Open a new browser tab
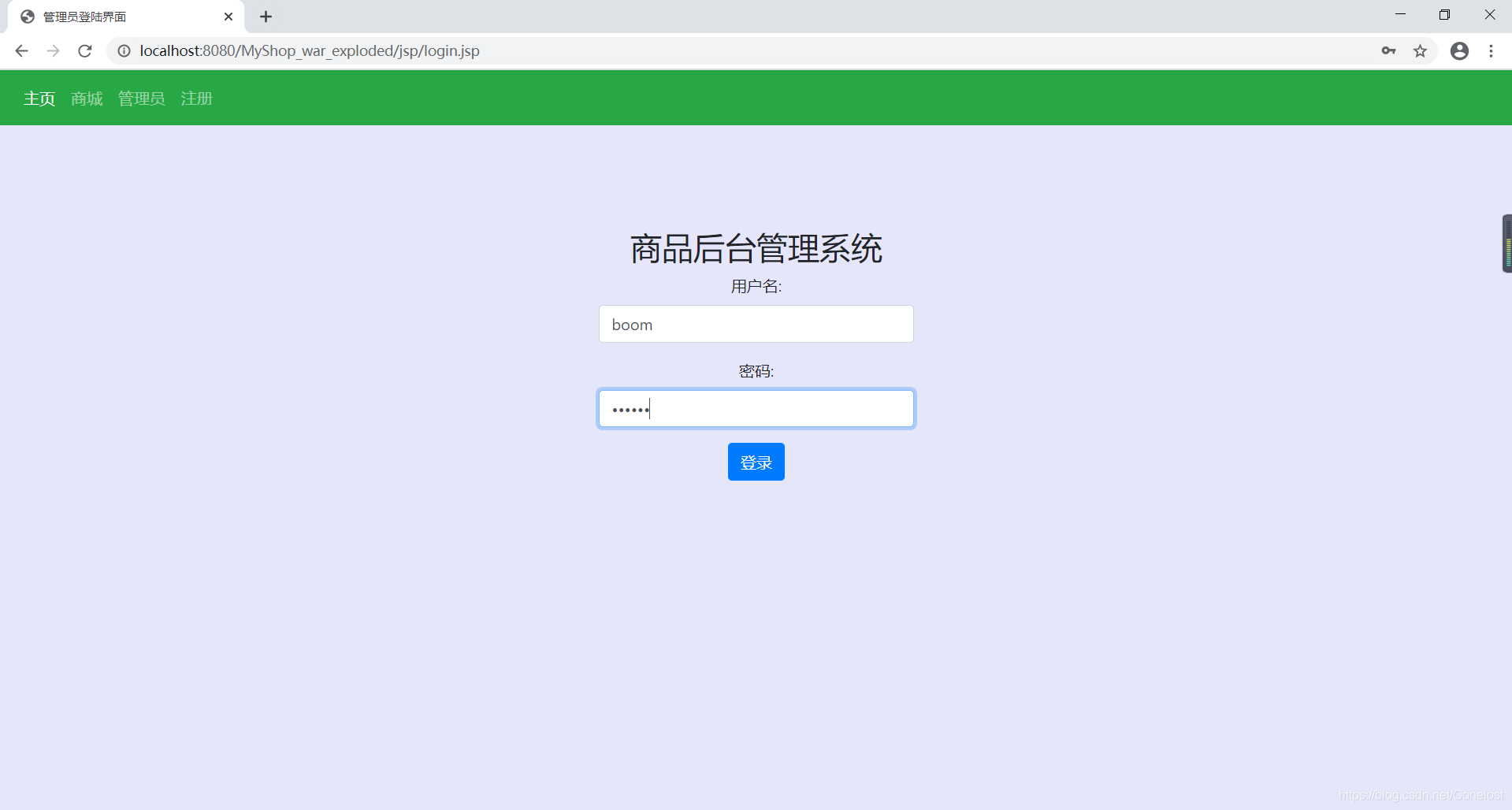Image resolution: width=1512 pixels, height=810 pixels. click(266, 17)
